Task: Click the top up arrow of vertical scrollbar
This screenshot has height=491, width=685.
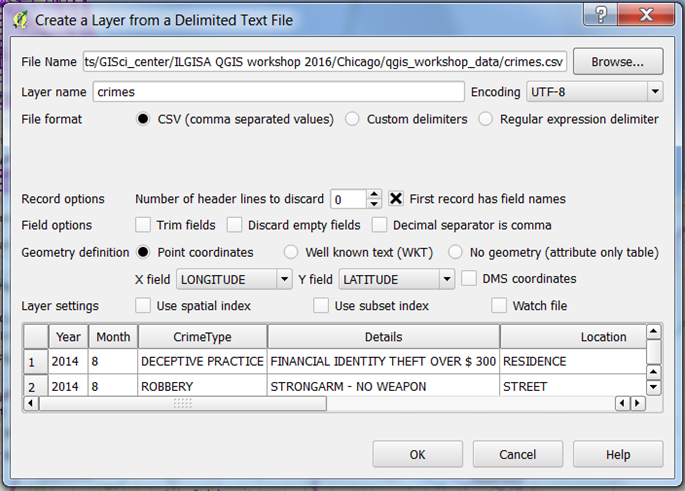Action: click(x=653, y=332)
